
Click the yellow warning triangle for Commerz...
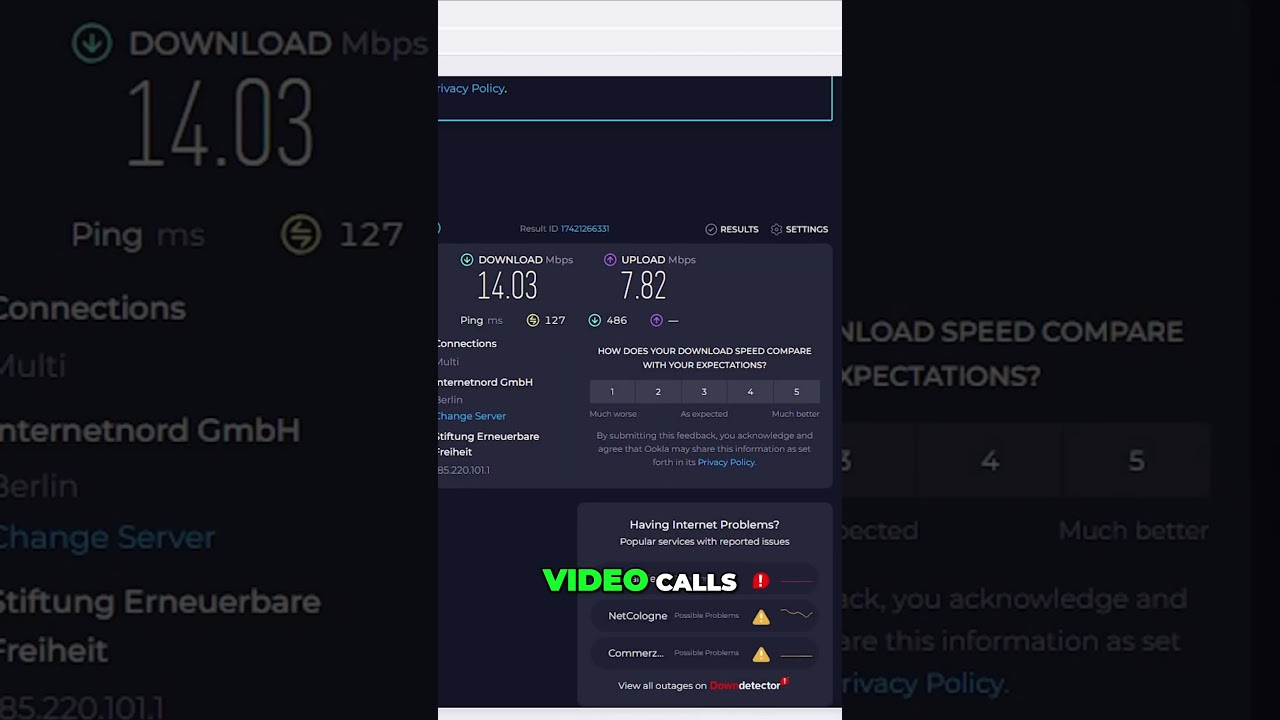761,654
